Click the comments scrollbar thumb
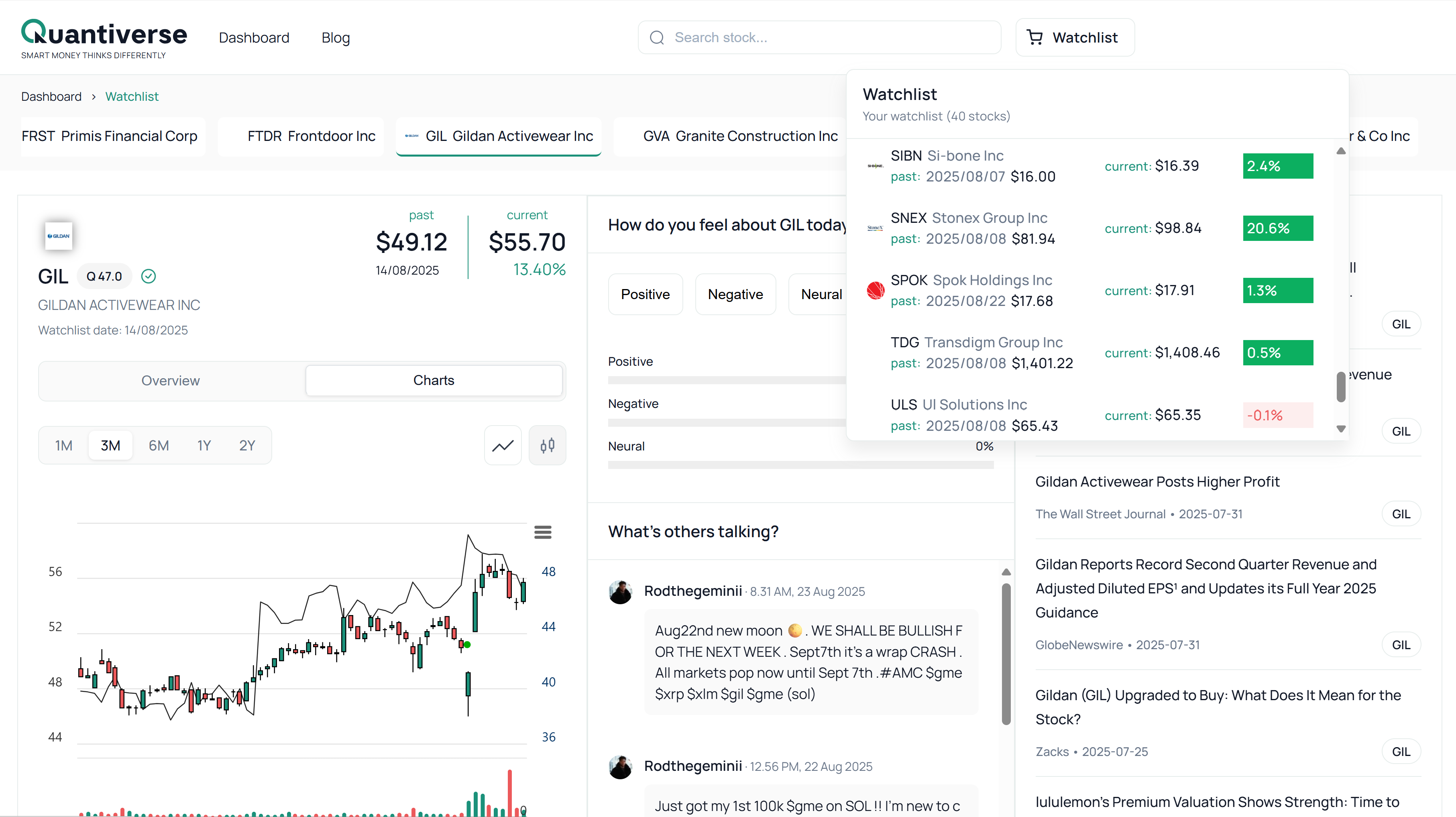The height and width of the screenshot is (817, 1456). pos(1006,655)
